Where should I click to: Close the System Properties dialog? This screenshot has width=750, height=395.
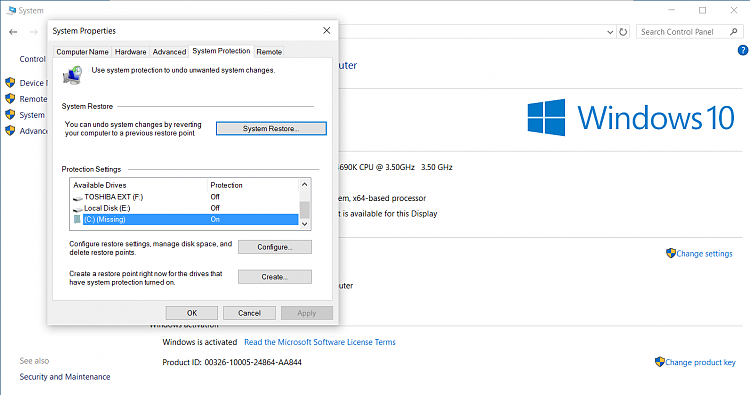[327, 31]
